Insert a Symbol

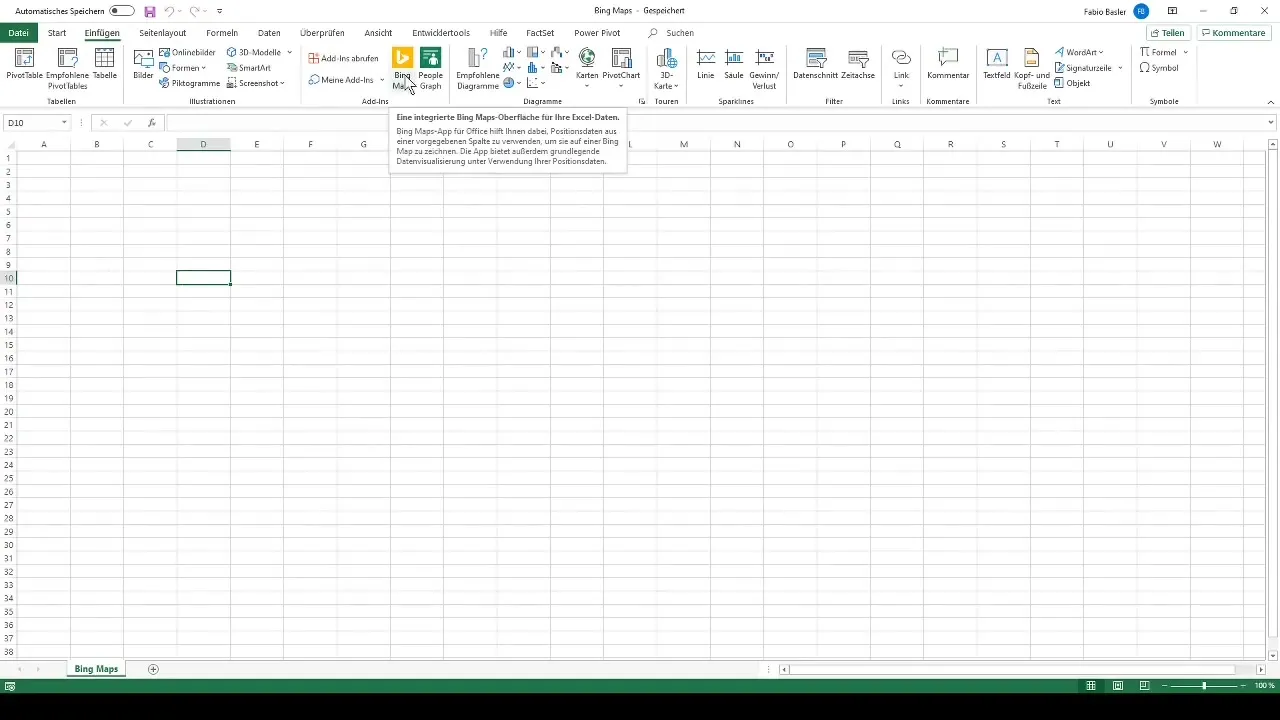(1159, 68)
